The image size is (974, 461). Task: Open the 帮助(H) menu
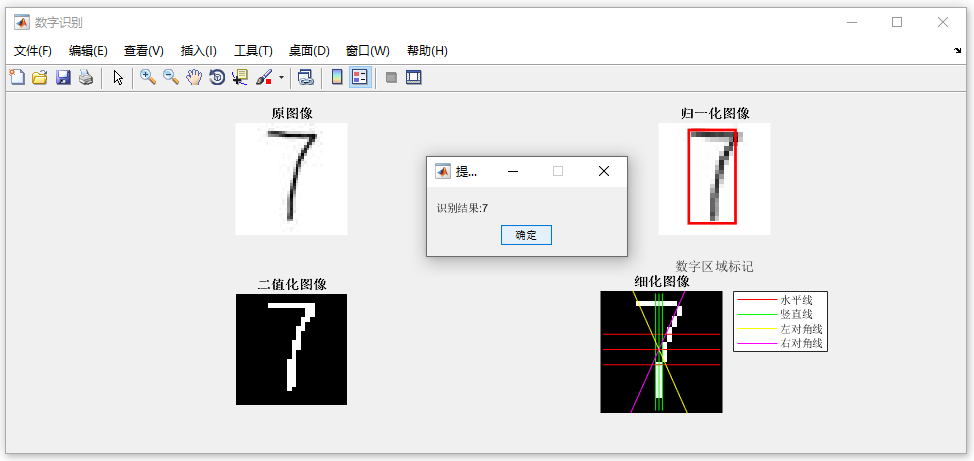point(427,51)
